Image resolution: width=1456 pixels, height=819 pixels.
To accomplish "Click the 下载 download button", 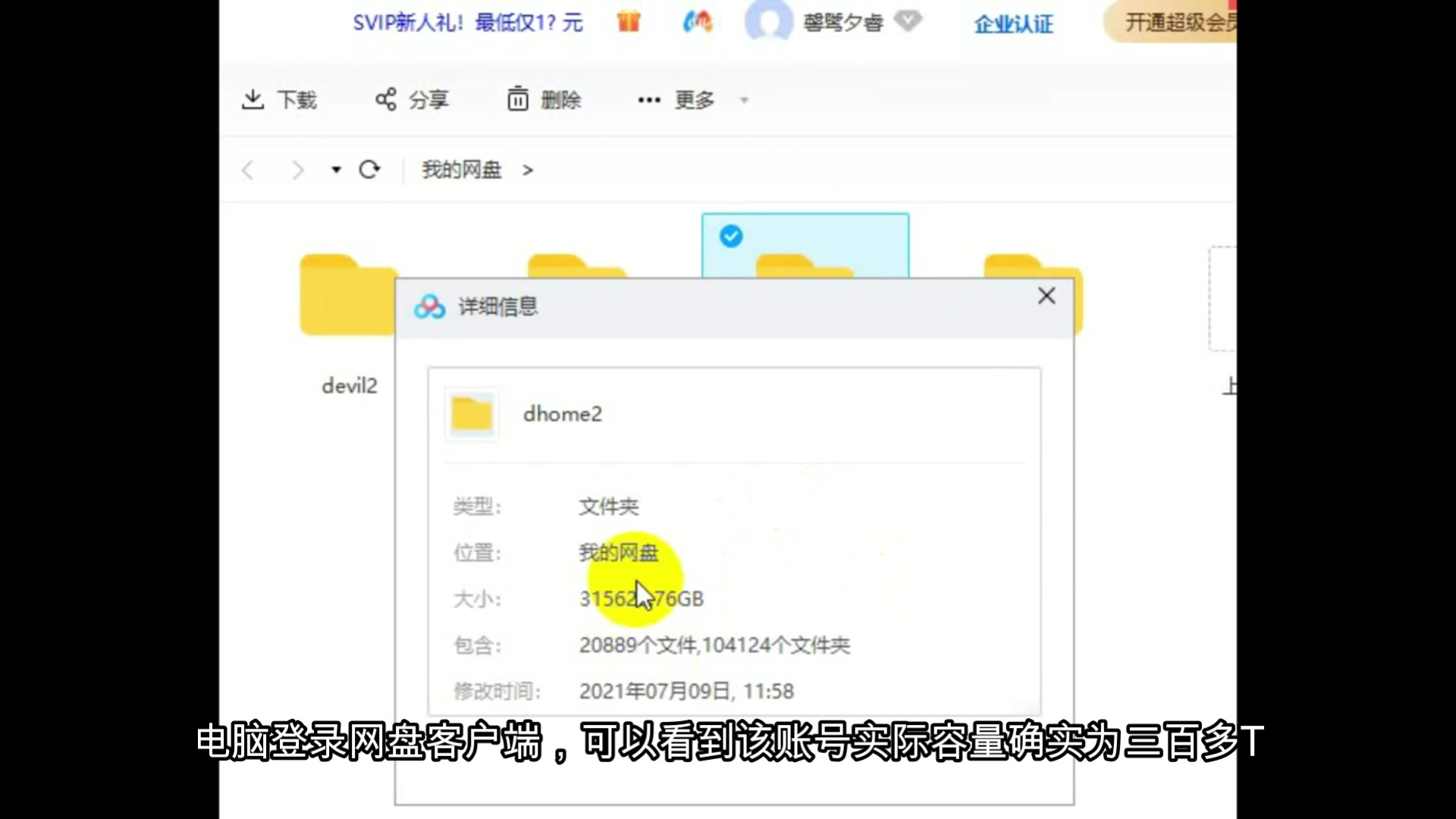I will click(x=279, y=99).
